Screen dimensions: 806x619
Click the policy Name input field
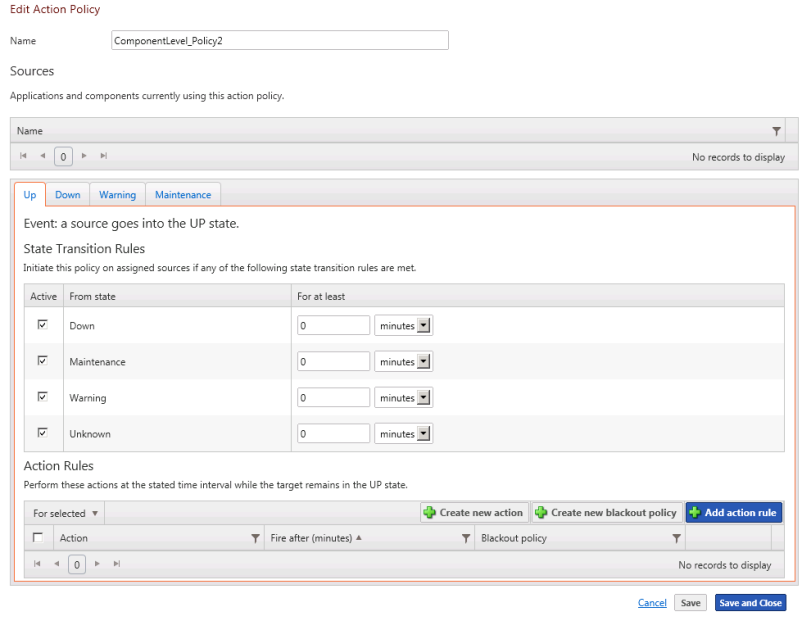280,40
